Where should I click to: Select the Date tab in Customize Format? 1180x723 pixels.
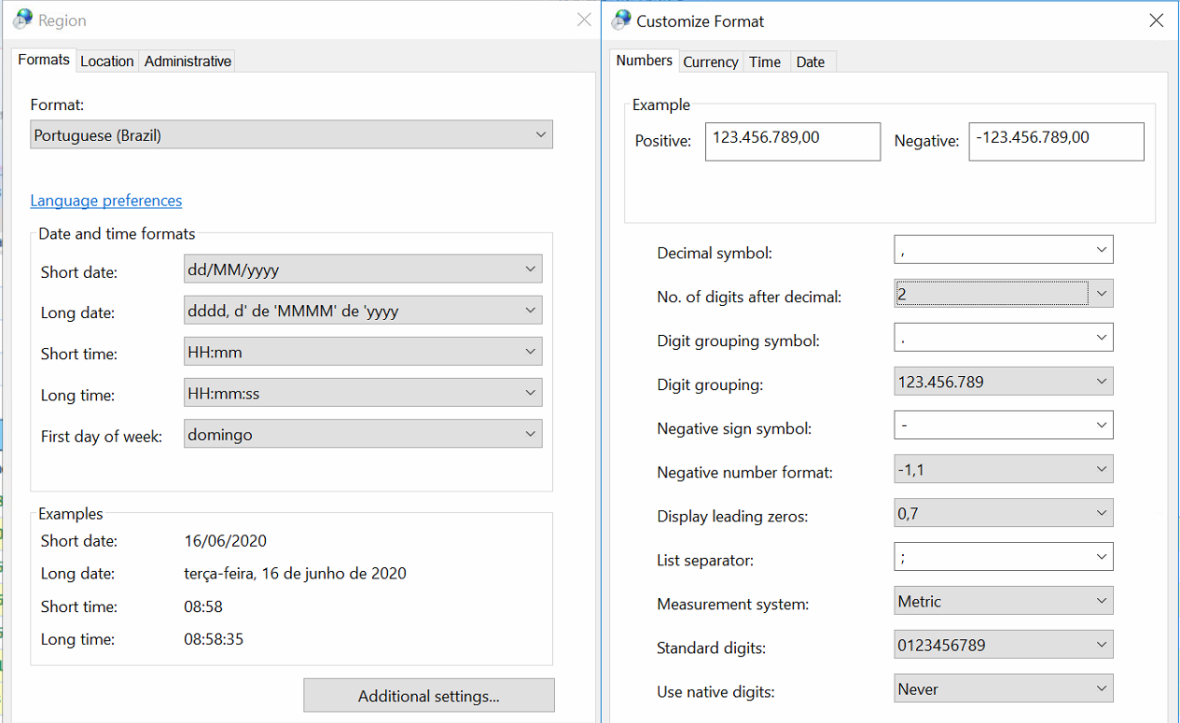pos(810,62)
